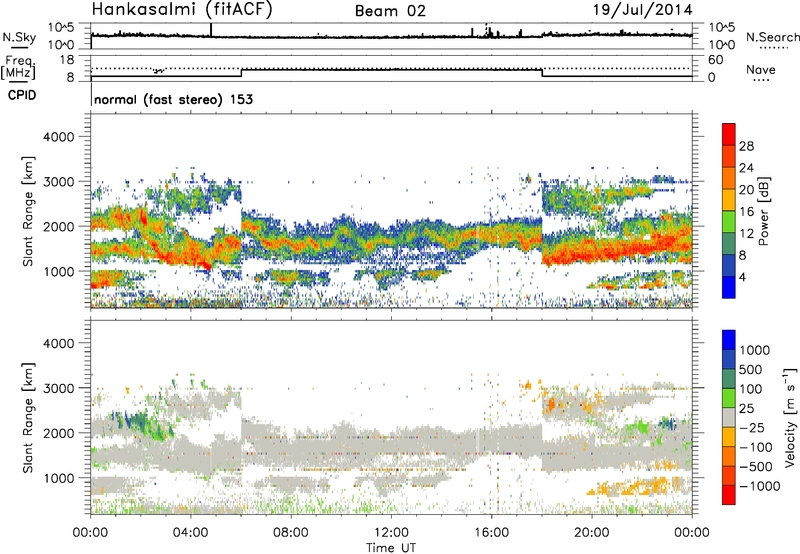Click the Power [dB] colorbar title

[x=763, y=211]
